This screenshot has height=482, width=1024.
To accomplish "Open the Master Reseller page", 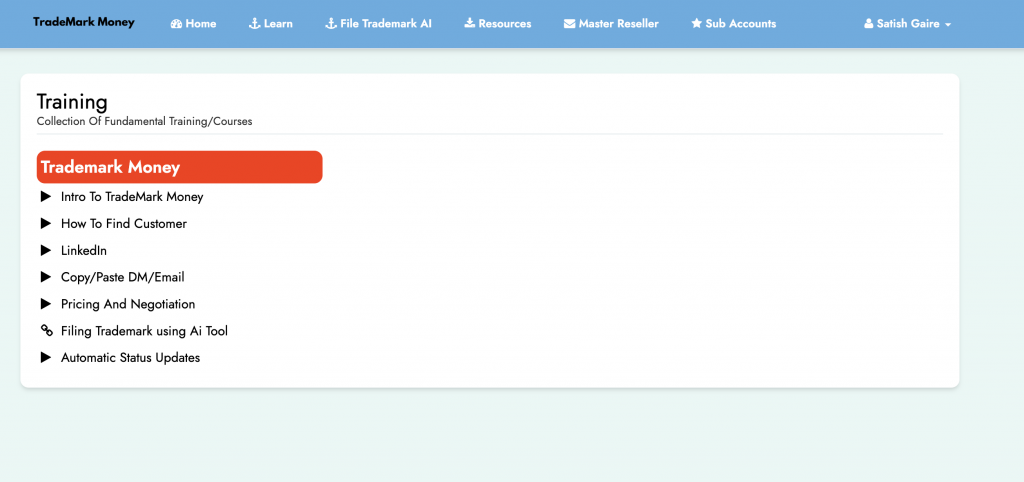I will point(611,24).
